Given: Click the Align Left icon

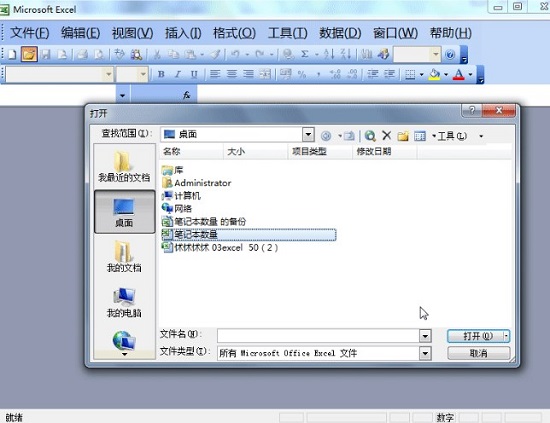Looking at the screenshot, I should (x=215, y=74).
